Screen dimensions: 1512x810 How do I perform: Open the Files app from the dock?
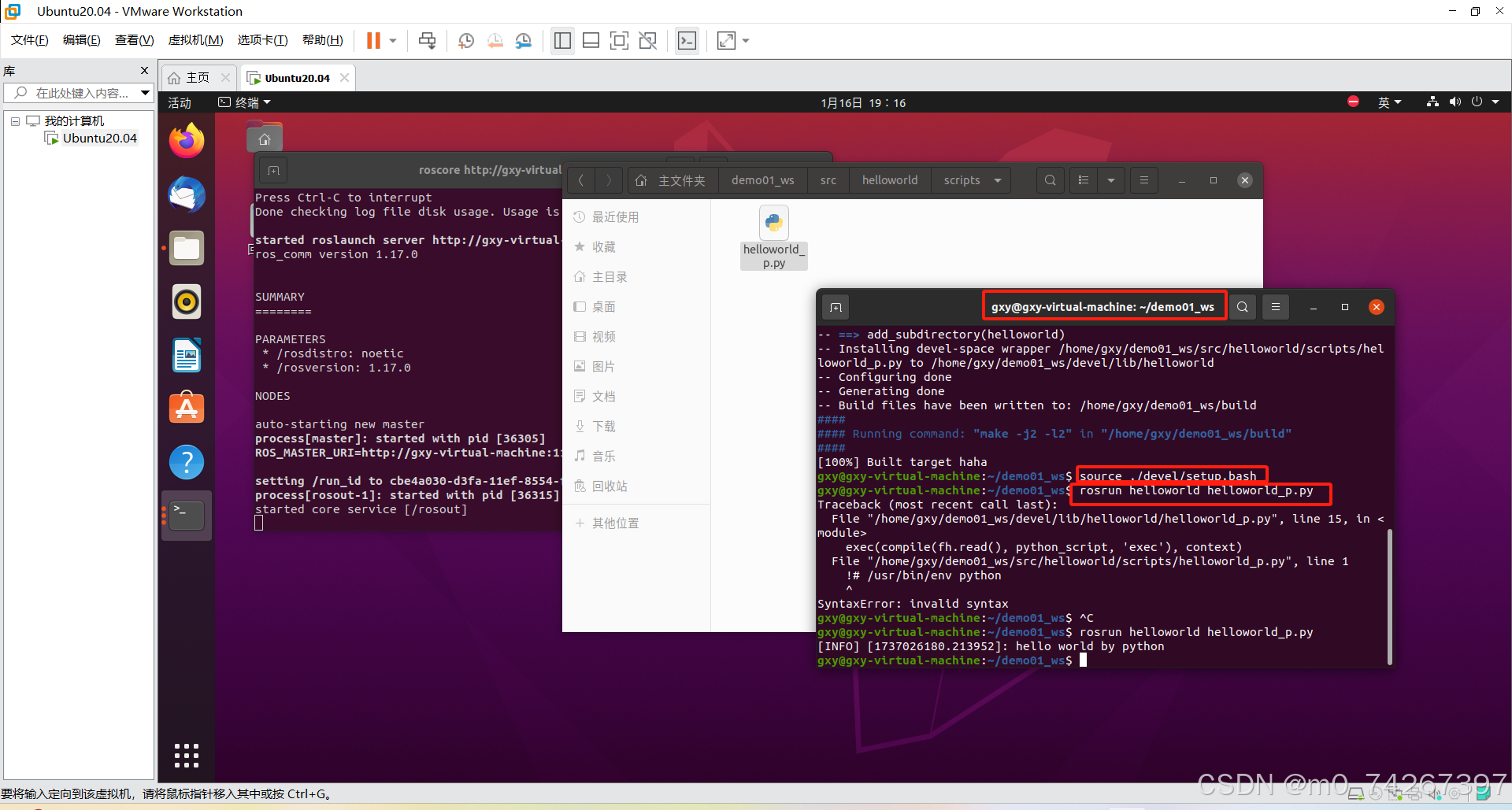click(x=187, y=248)
